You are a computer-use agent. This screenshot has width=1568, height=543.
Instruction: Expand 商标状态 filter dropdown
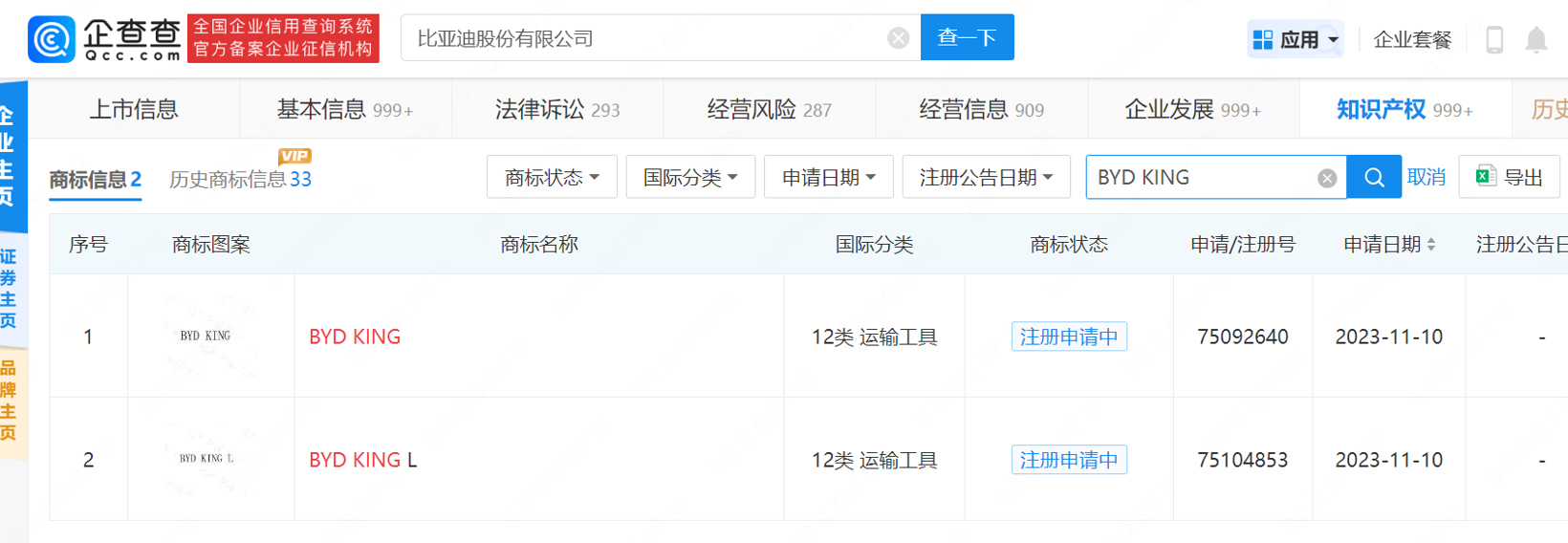(x=552, y=177)
